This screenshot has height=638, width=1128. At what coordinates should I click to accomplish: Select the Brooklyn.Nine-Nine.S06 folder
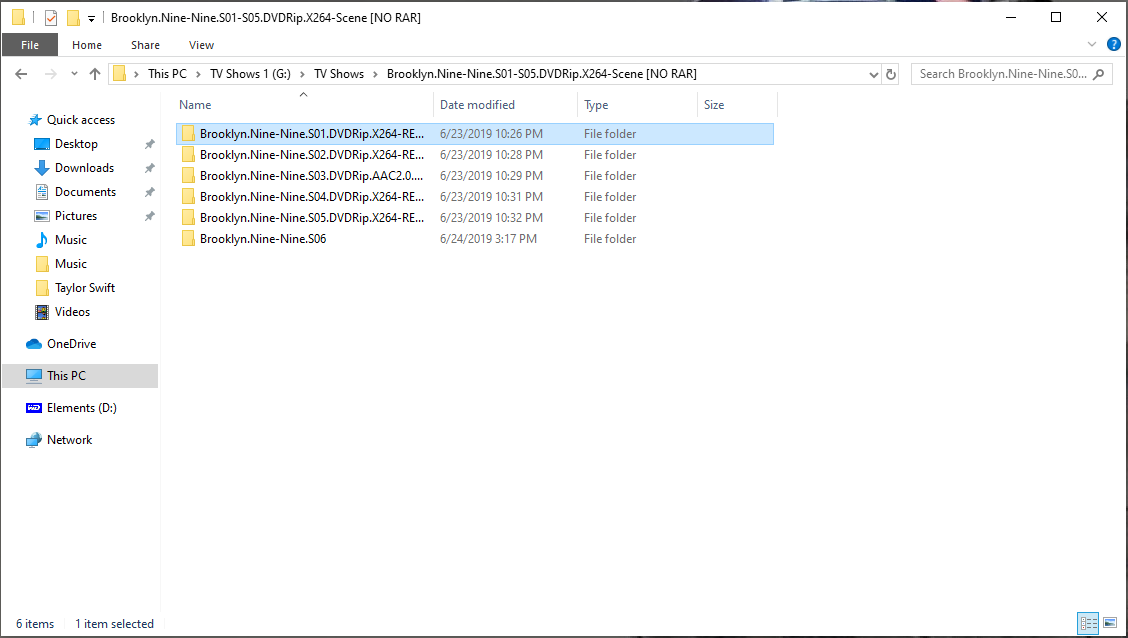(475, 238)
